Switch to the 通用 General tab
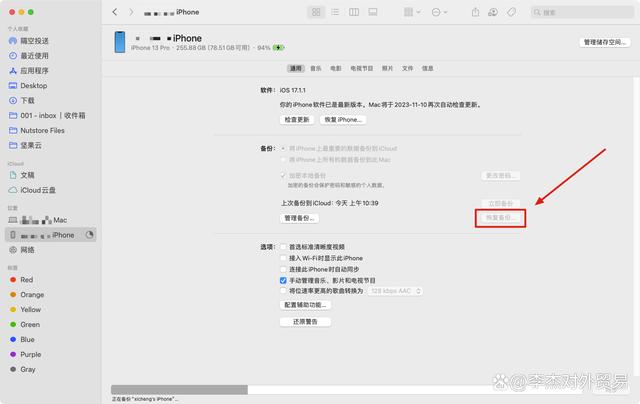Screen dimensions: 640x404 (x=296, y=68)
